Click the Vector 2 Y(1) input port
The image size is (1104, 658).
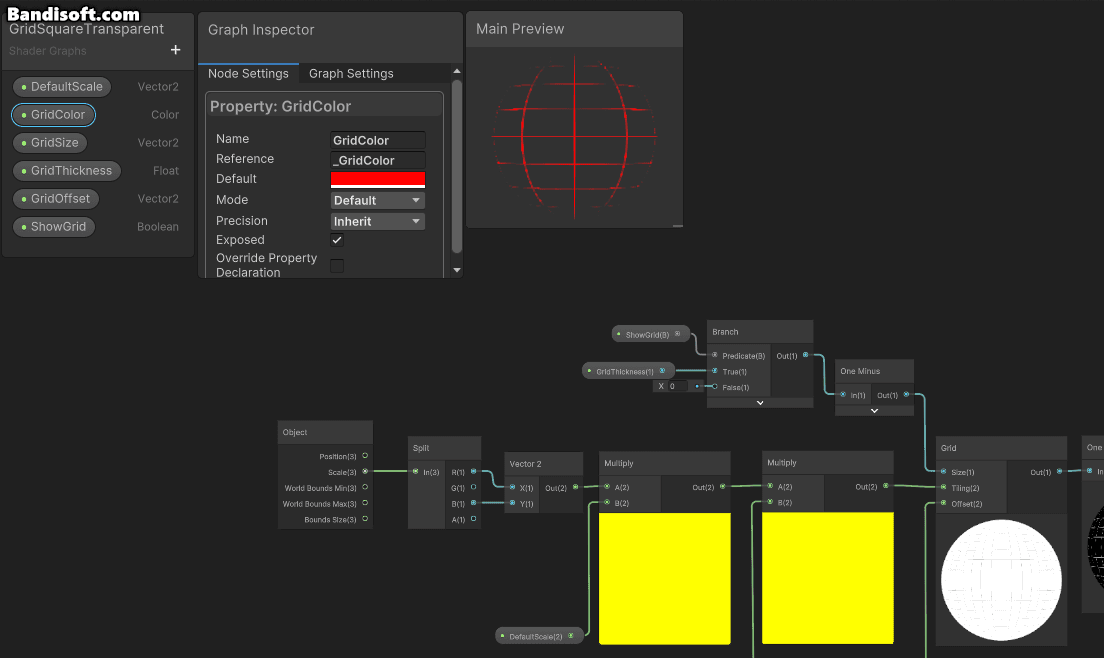click(512, 503)
